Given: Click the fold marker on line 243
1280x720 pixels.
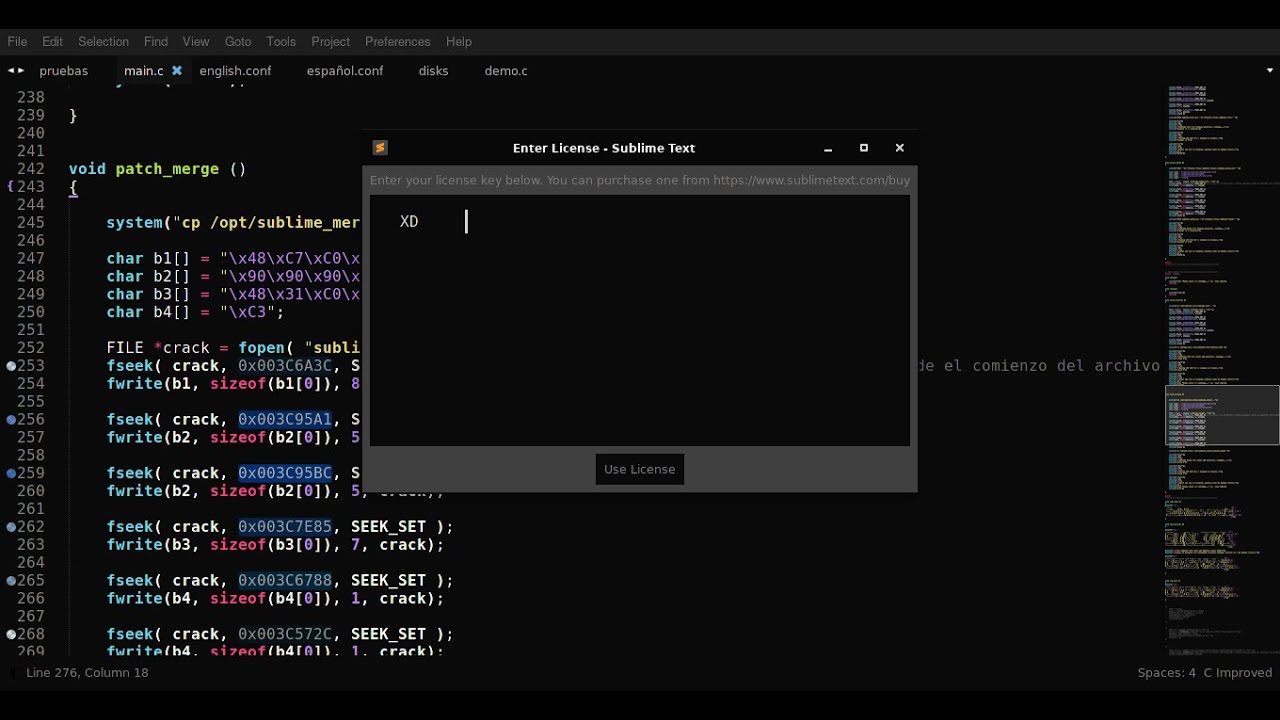Looking at the screenshot, I should [x=11, y=187].
